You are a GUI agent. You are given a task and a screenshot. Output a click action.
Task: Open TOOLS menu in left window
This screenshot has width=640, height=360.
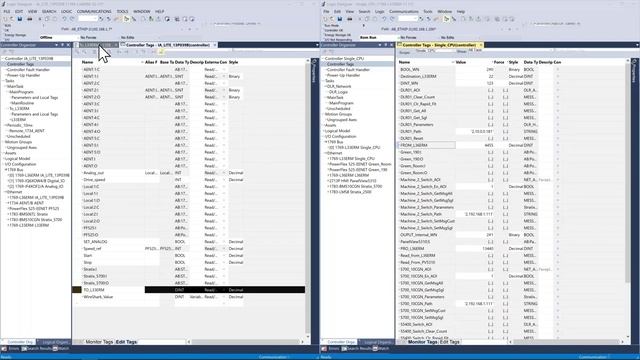pos(122,11)
